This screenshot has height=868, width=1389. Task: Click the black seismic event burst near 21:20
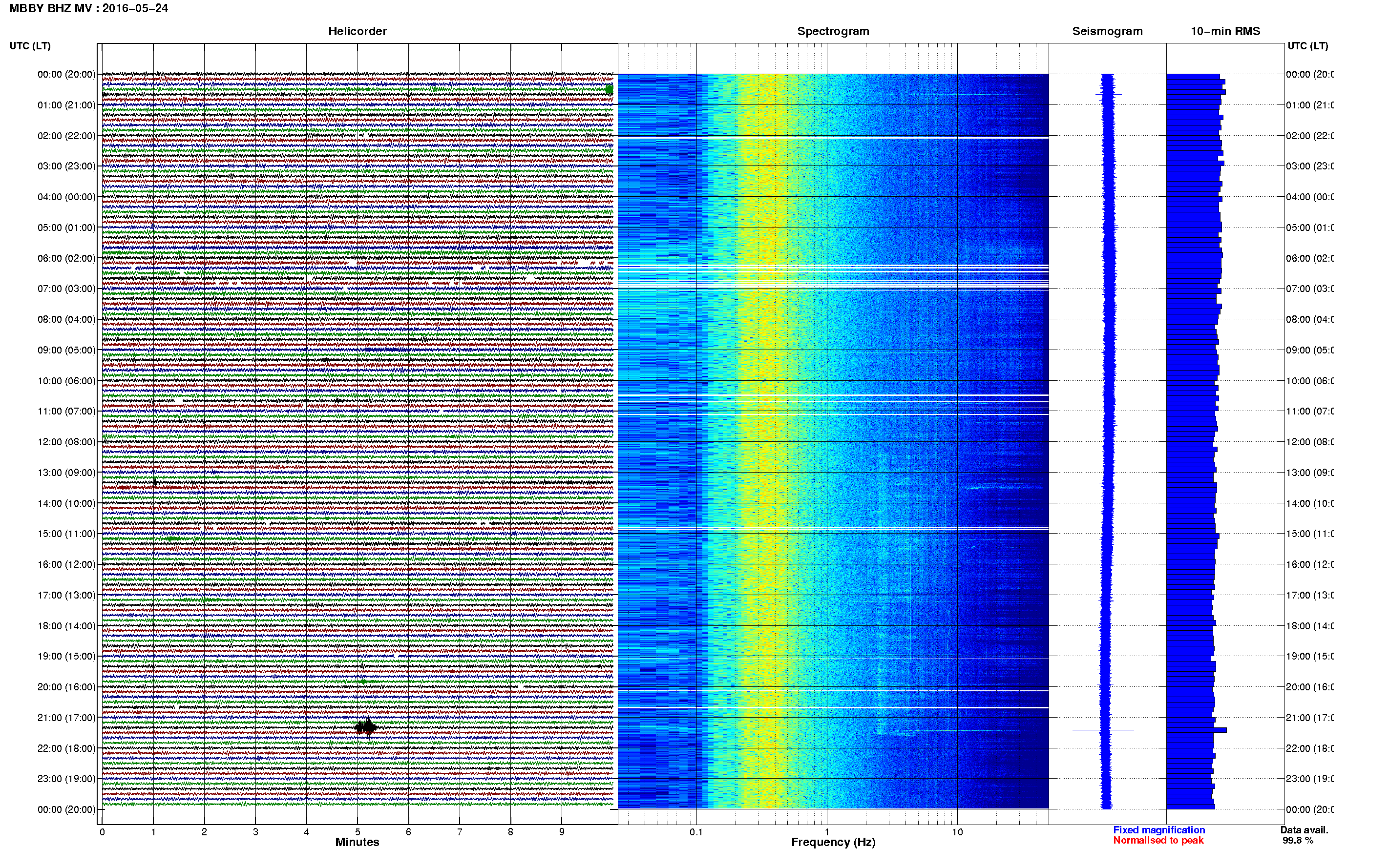click(366, 728)
